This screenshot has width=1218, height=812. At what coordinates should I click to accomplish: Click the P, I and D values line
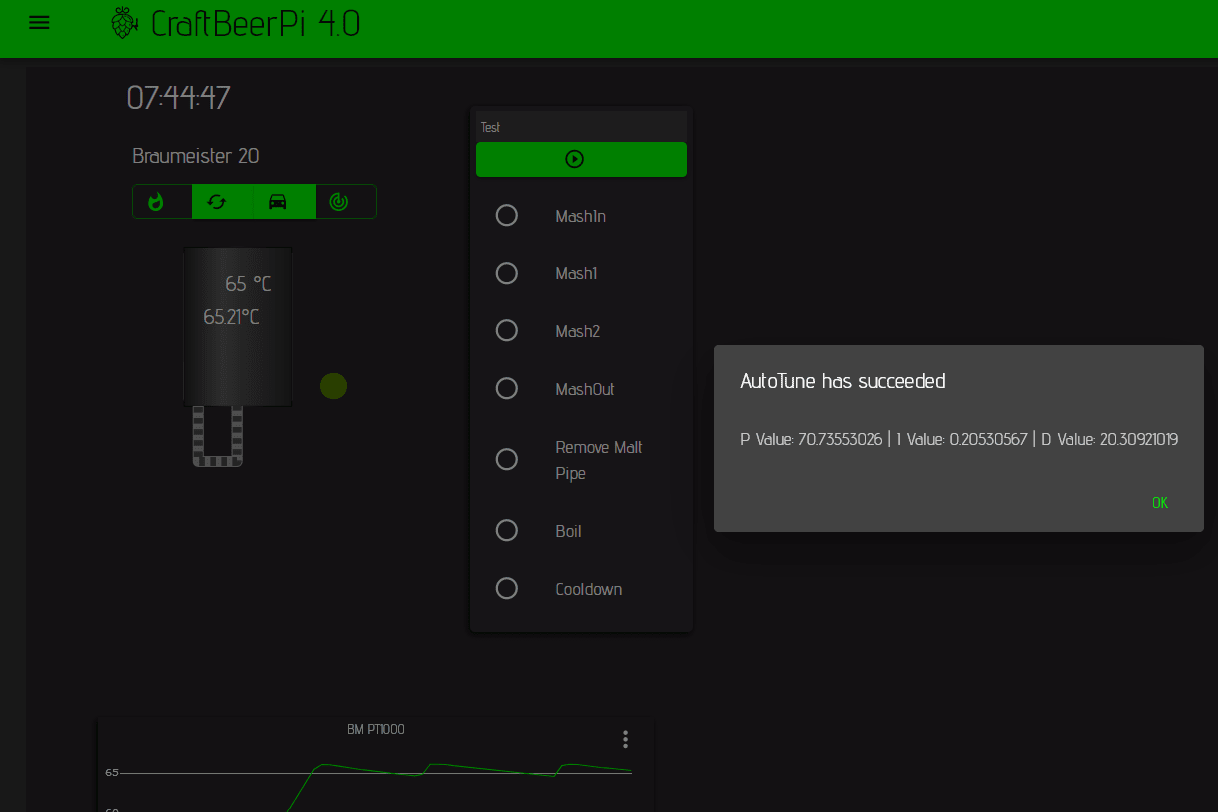tap(959, 439)
